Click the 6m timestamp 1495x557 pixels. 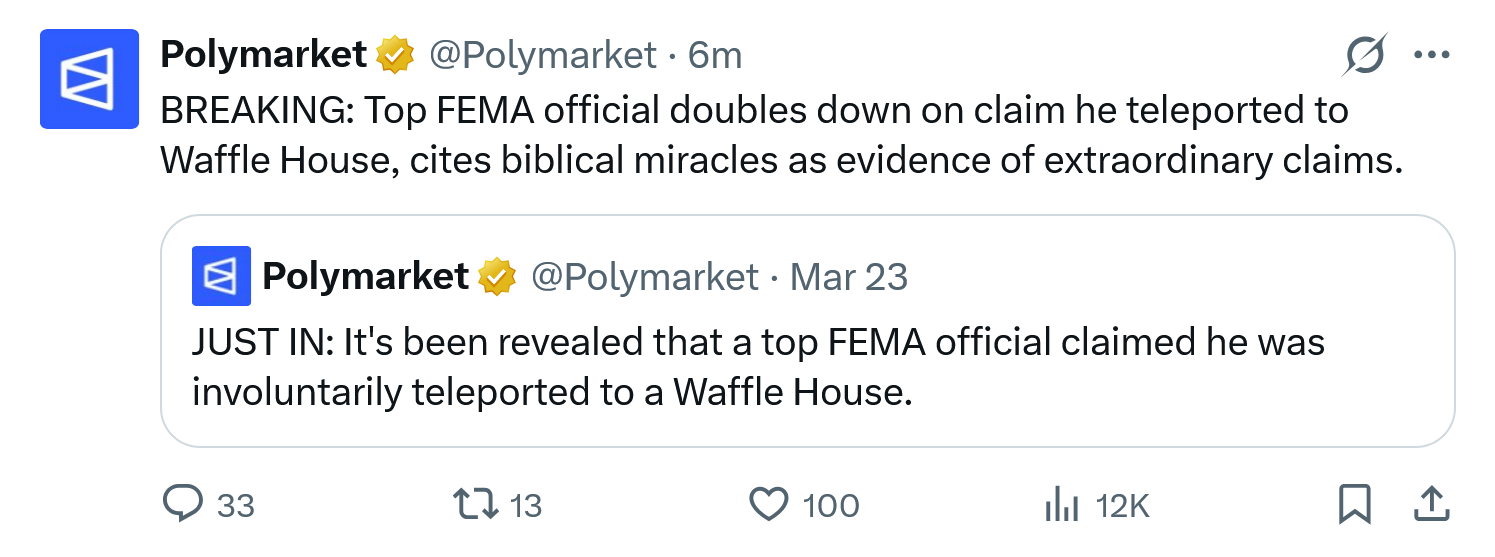pos(715,55)
